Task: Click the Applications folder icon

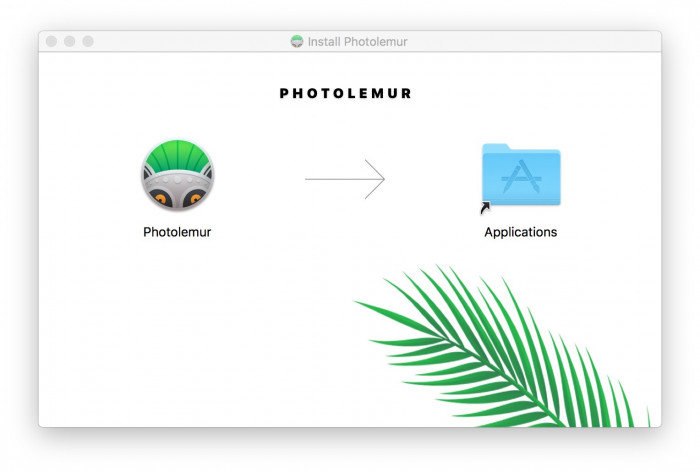Action: [x=521, y=174]
